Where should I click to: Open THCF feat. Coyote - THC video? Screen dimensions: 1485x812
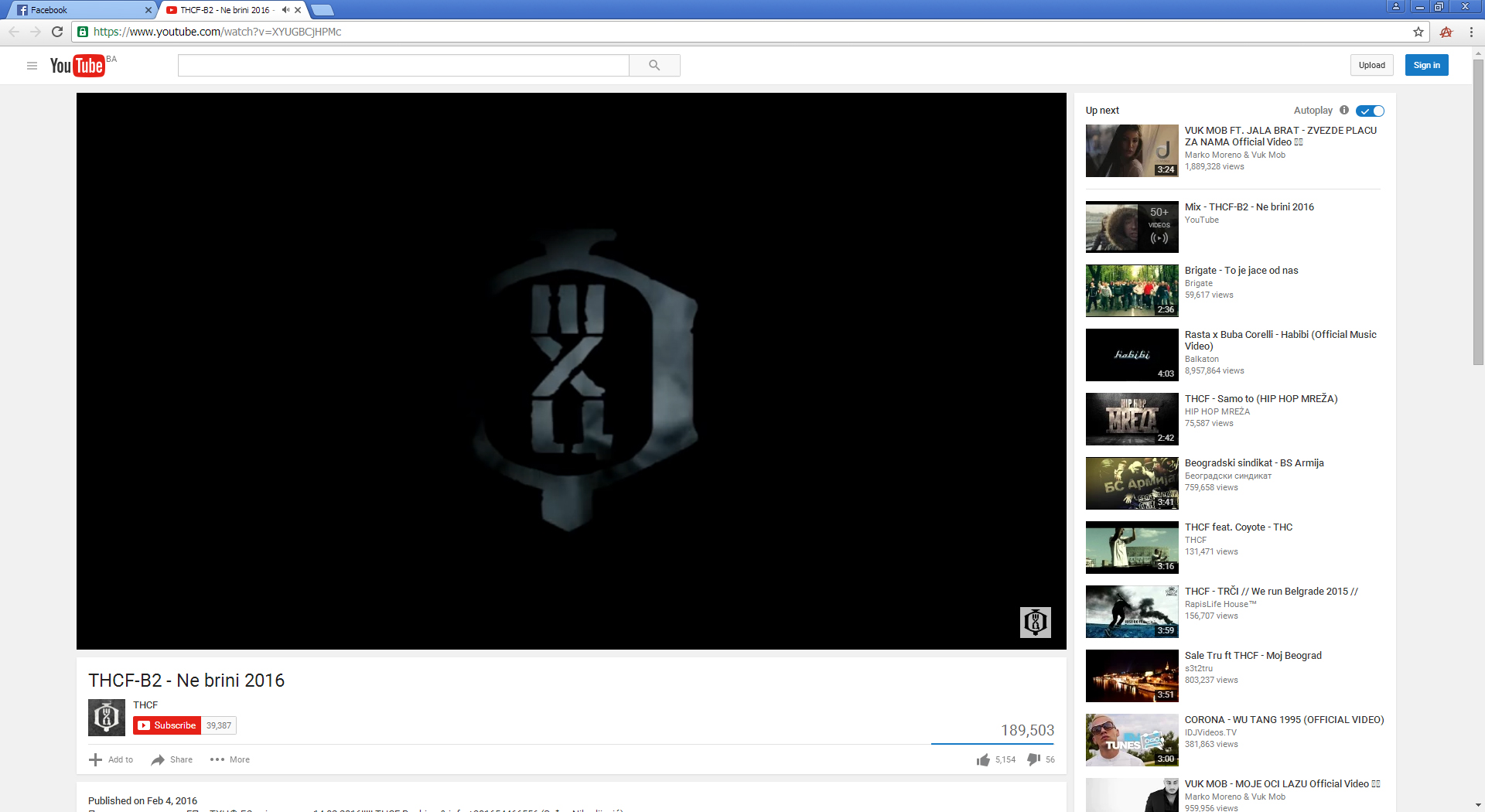pyautogui.click(x=1238, y=527)
